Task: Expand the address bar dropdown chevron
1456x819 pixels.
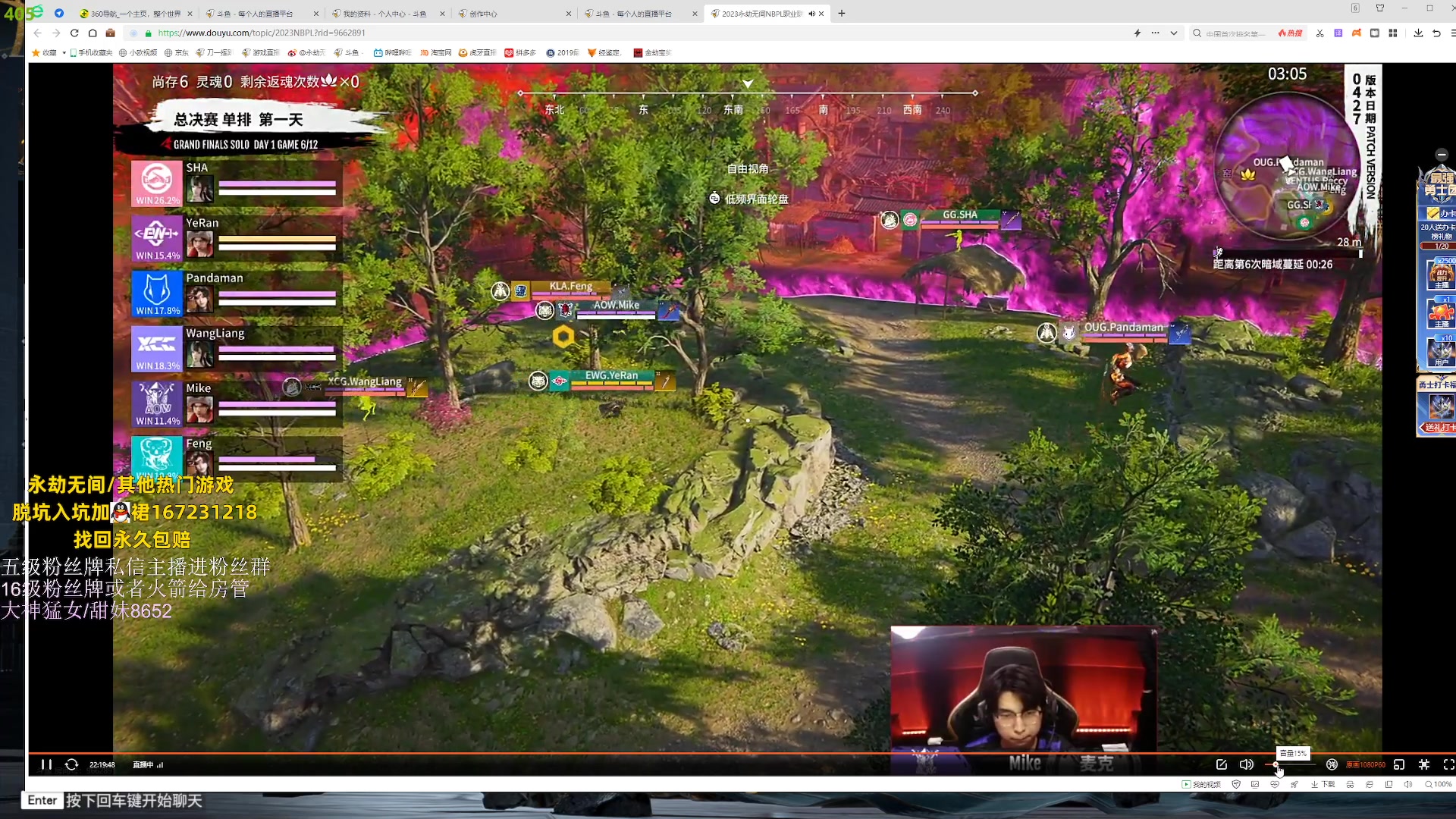Action: pos(1174,33)
